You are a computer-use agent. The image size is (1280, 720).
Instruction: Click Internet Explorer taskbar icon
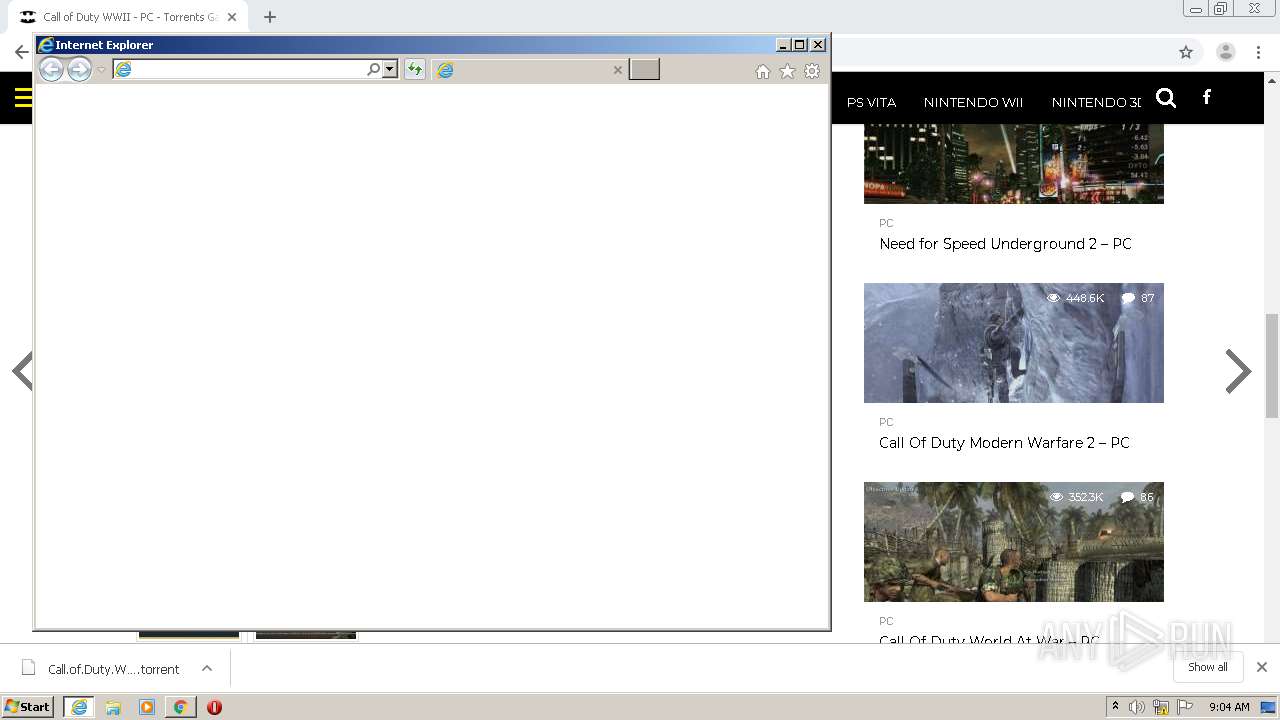click(x=79, y=707)
